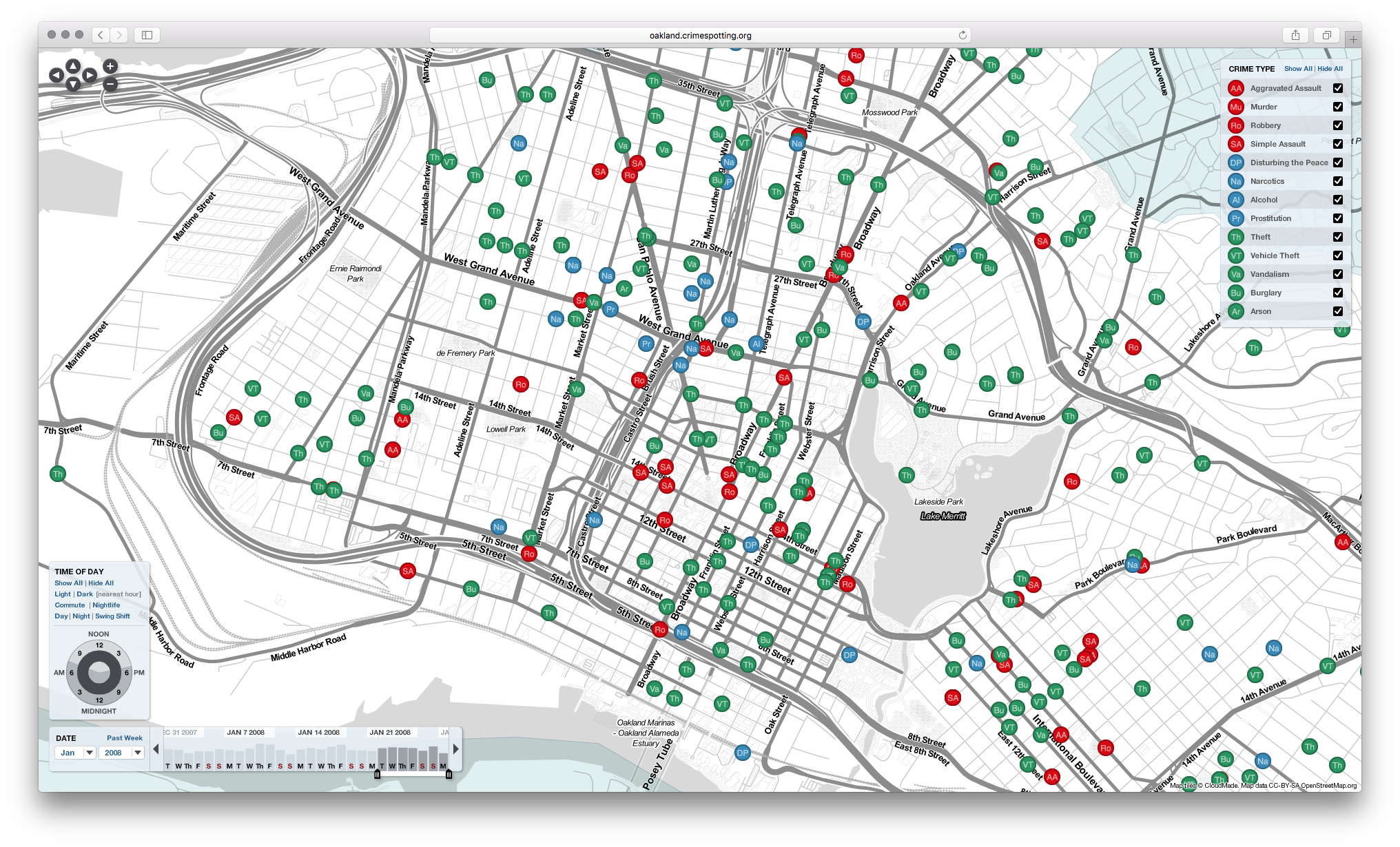Click the Arson legend icon
This screenshot has width=1400, height=847.
(x=1235, y=311)
